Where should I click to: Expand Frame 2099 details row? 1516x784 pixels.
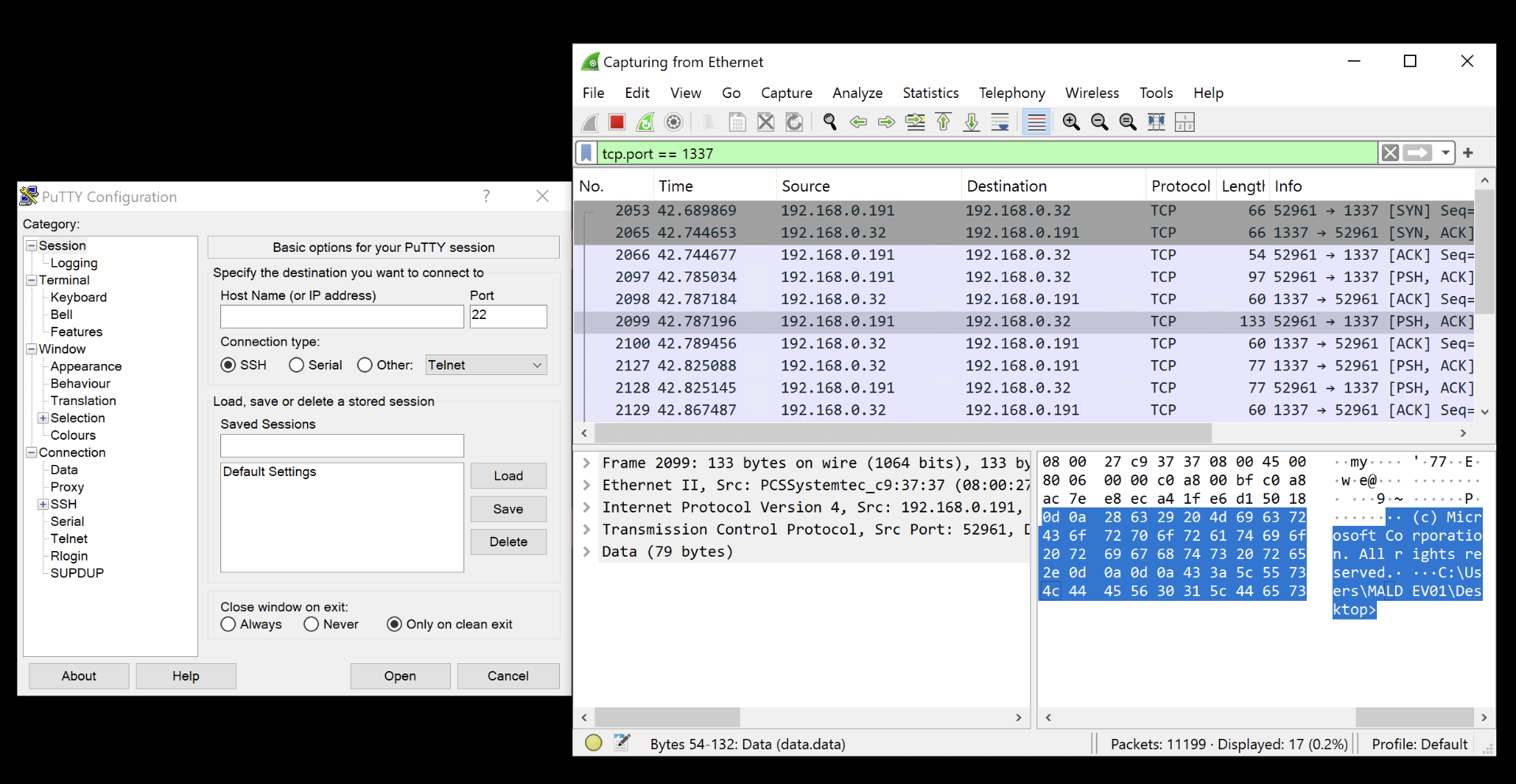tap(587, 463)
